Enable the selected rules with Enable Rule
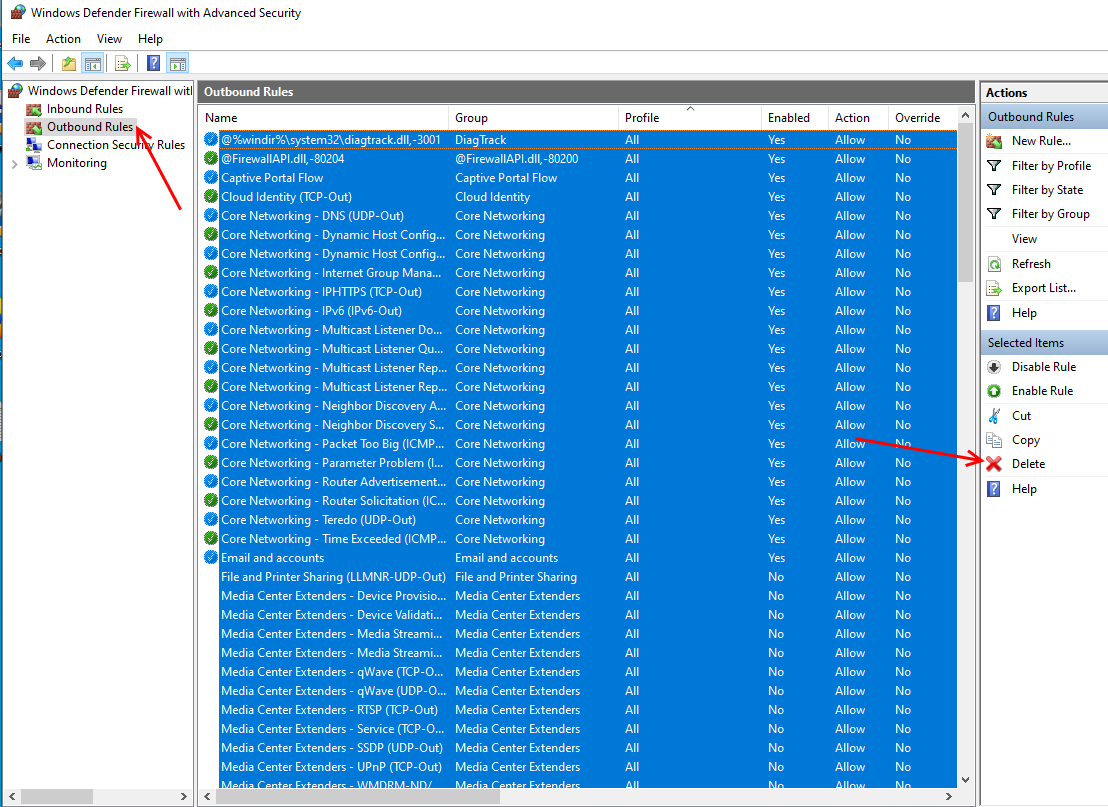Screen dimensions: 1108x807 (1042, 391)
